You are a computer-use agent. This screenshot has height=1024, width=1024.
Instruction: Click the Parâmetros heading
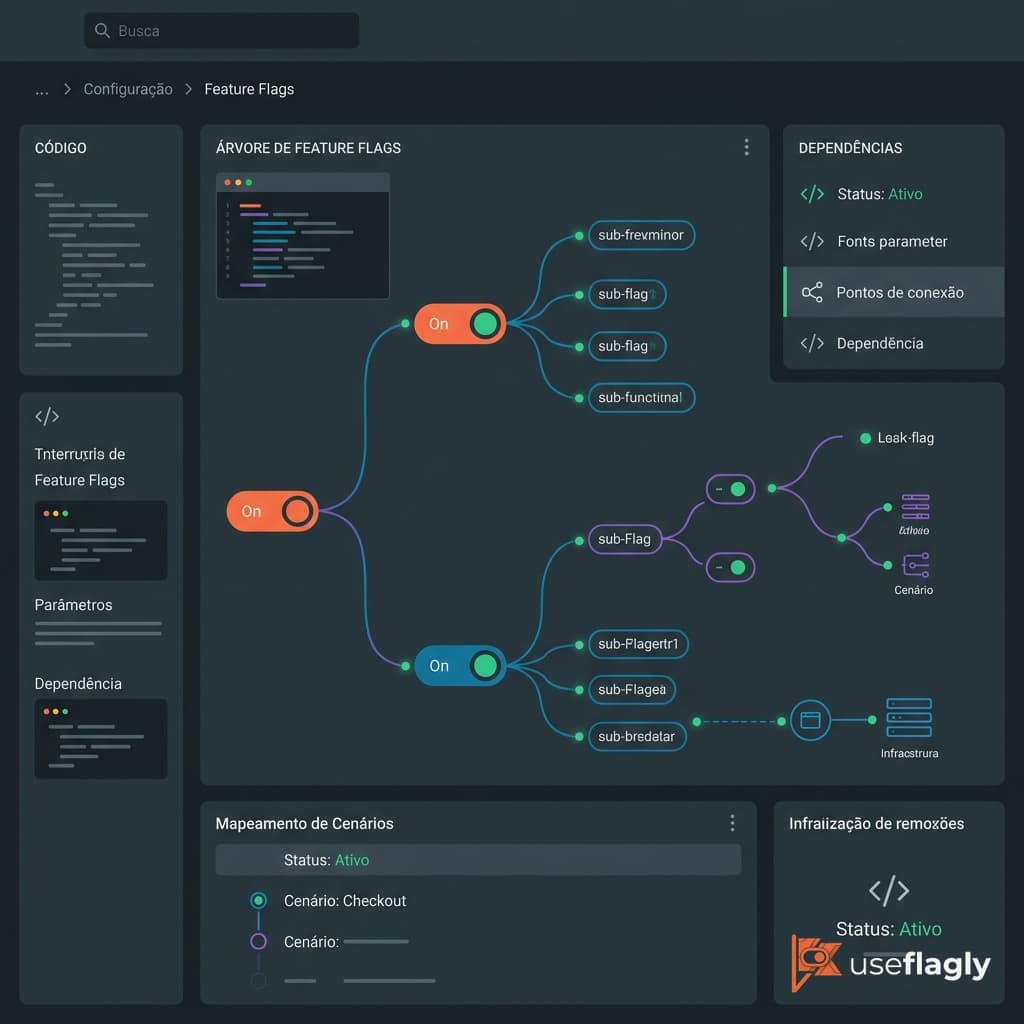(x=74, y=605)
